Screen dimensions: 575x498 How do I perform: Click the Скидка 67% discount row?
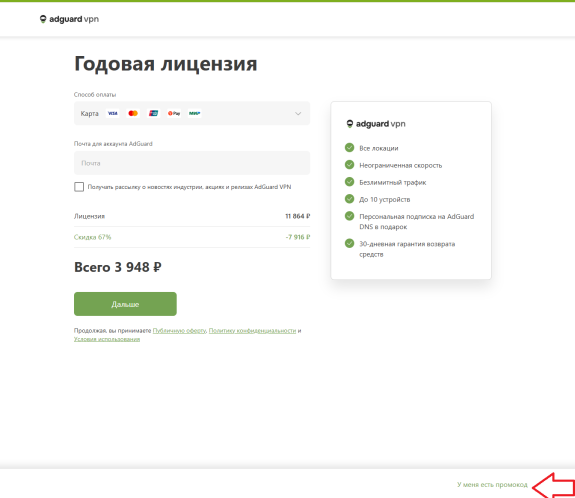pyautogui.click(x=192, y=237)
